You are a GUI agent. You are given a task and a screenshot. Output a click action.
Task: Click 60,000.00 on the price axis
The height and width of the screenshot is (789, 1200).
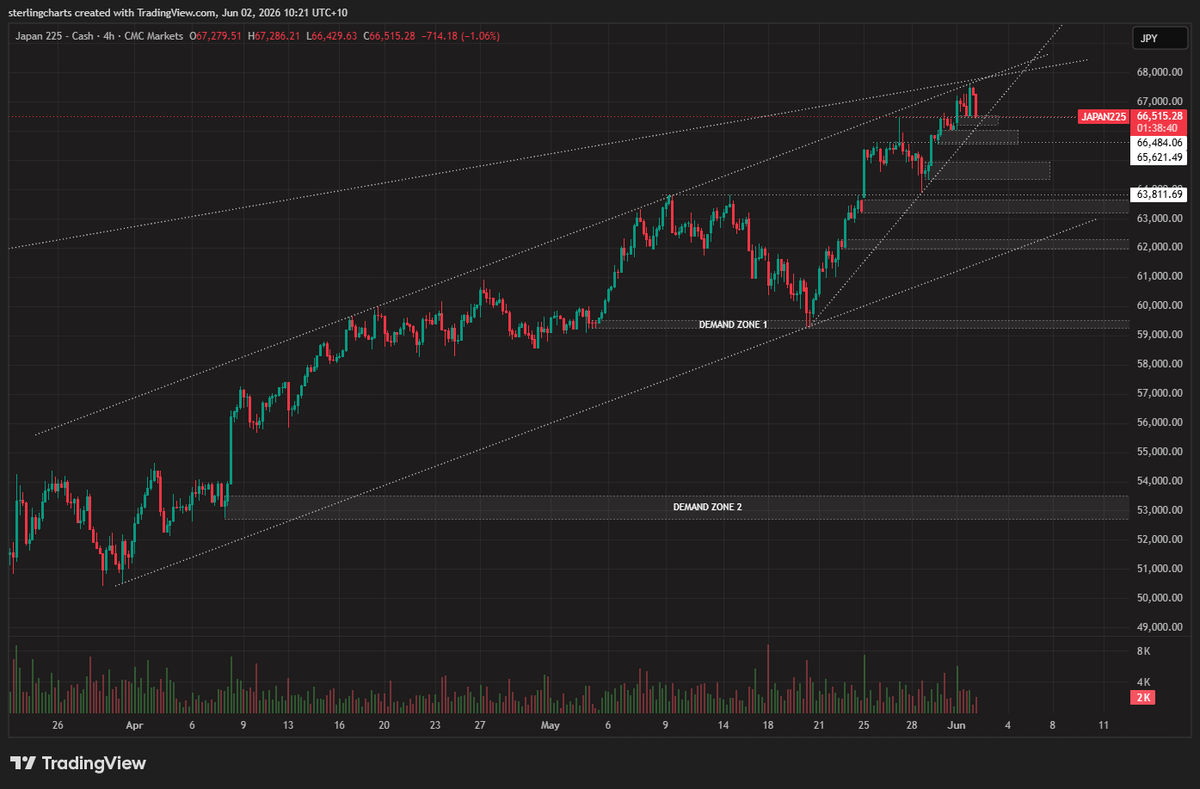tap(1160, 306)
